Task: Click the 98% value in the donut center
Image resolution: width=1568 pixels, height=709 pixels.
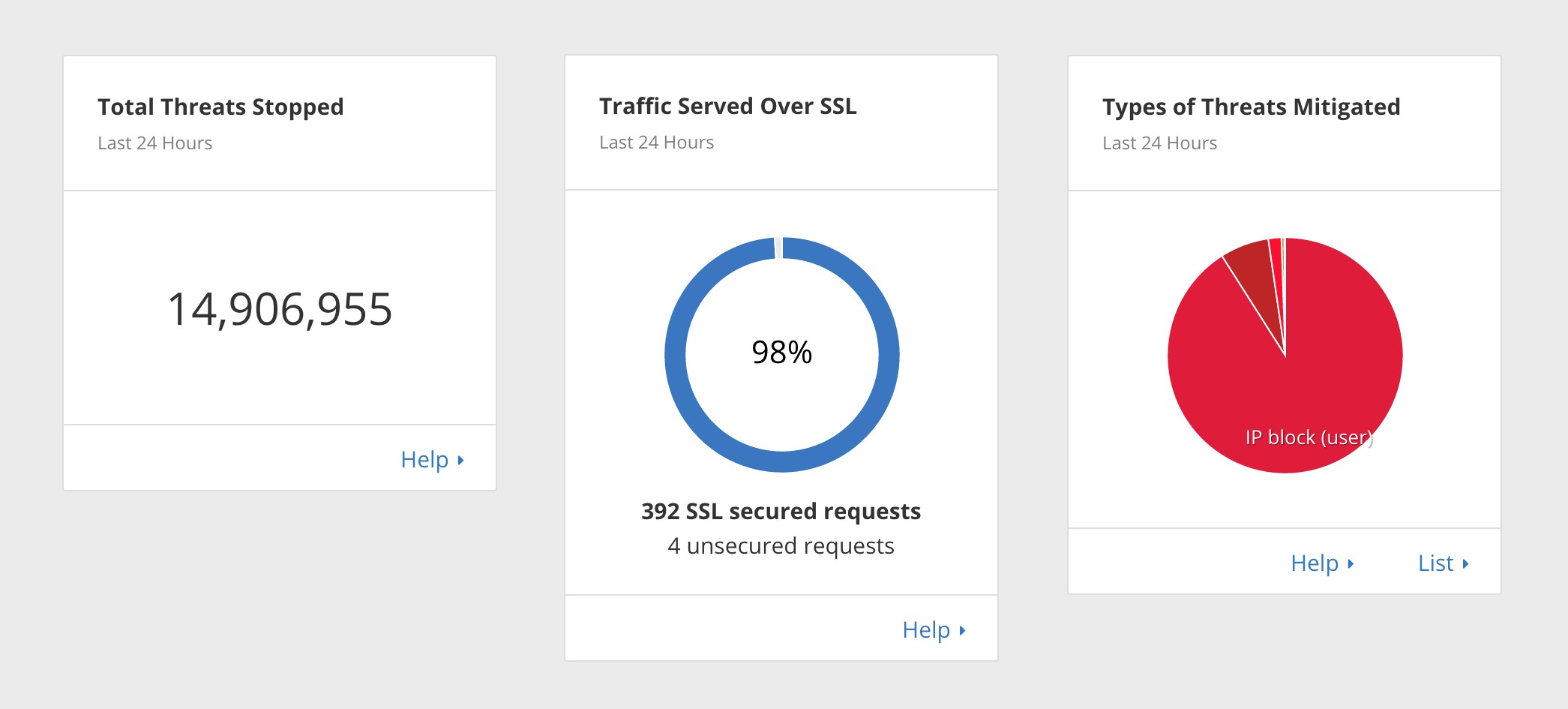Action: pyautogui.click(x=781, y=353)
